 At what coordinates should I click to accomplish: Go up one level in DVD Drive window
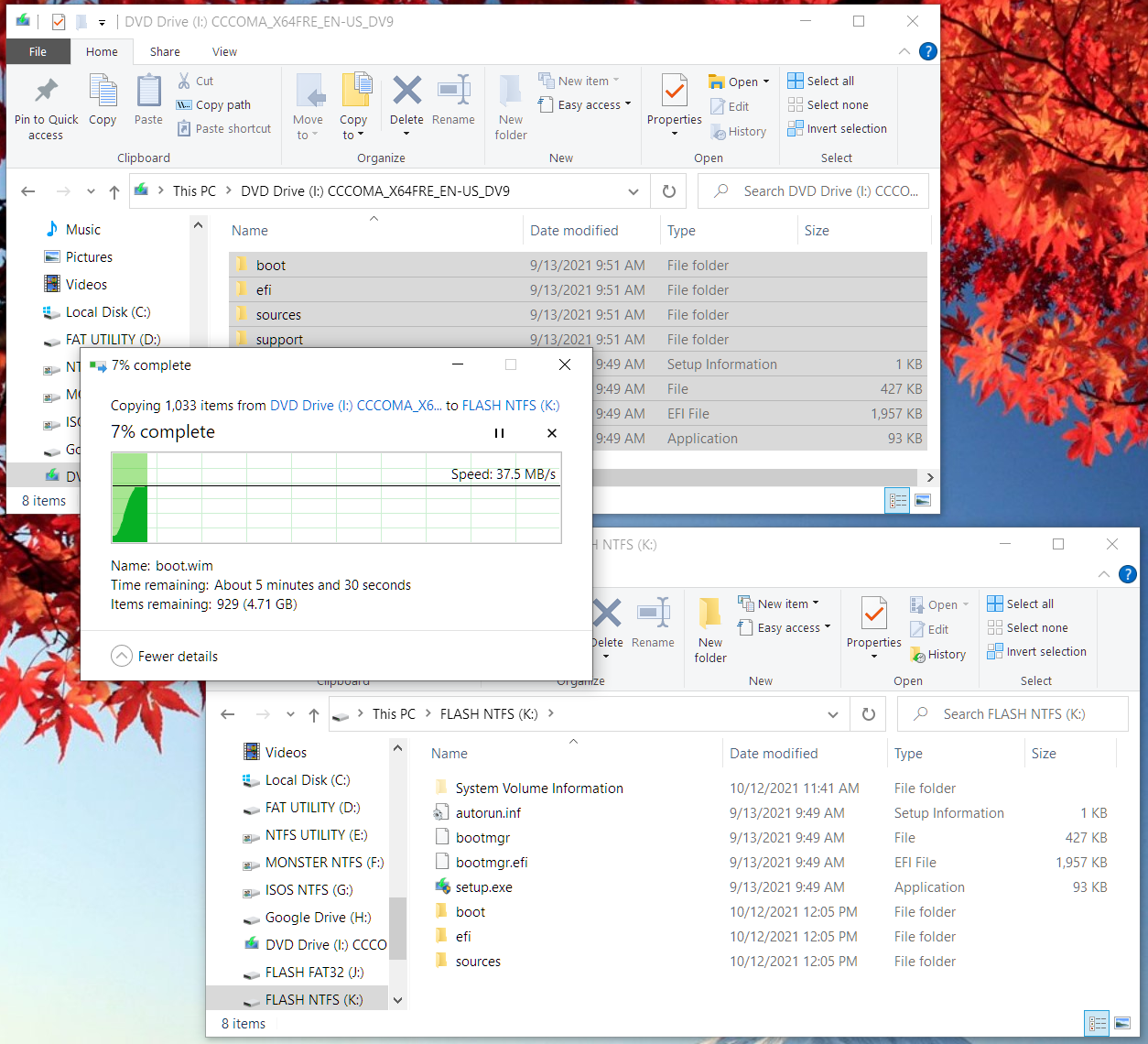click(114, 191)
